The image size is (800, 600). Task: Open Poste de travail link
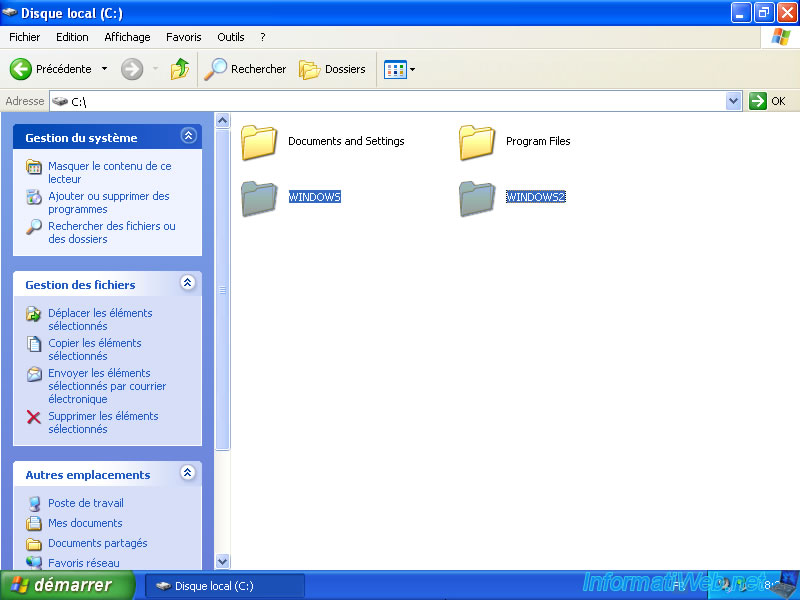click(x=86, y=503)
